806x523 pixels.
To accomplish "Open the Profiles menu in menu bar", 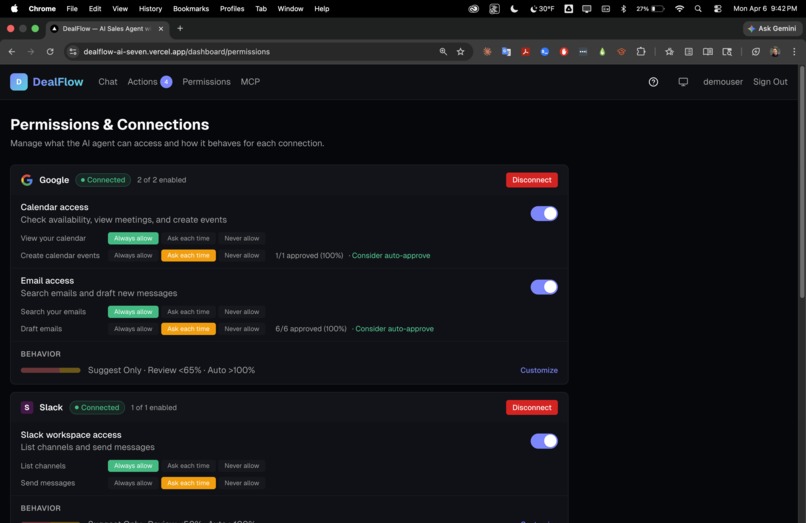I will [232, 9].
